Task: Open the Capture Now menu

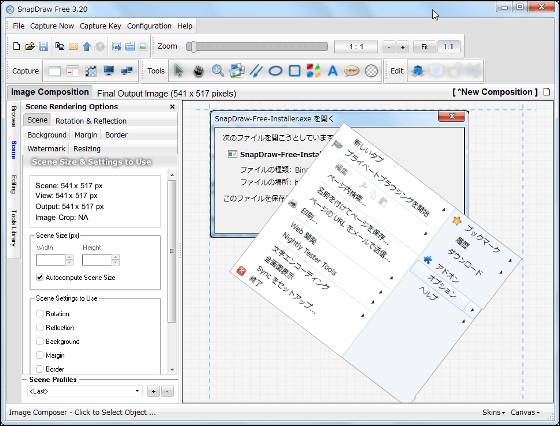Action: point(52,26)
